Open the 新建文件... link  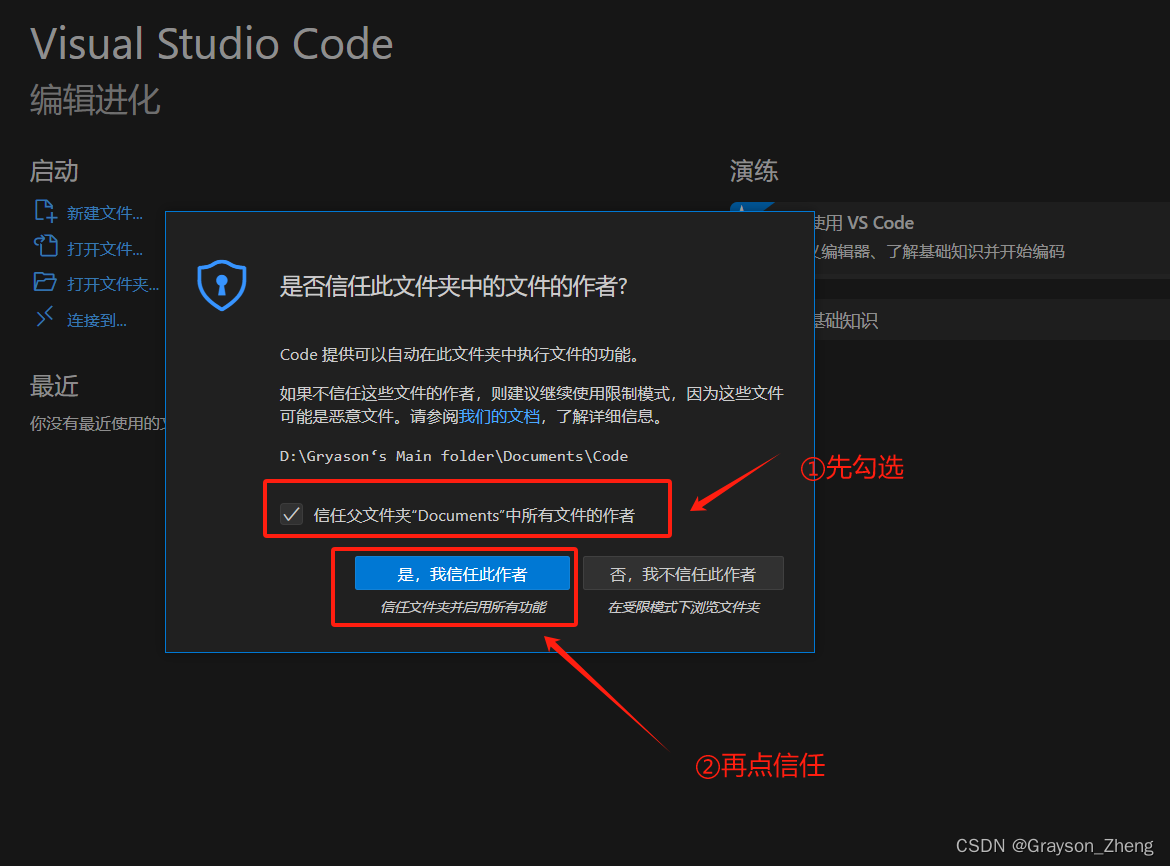coord(104,213)
